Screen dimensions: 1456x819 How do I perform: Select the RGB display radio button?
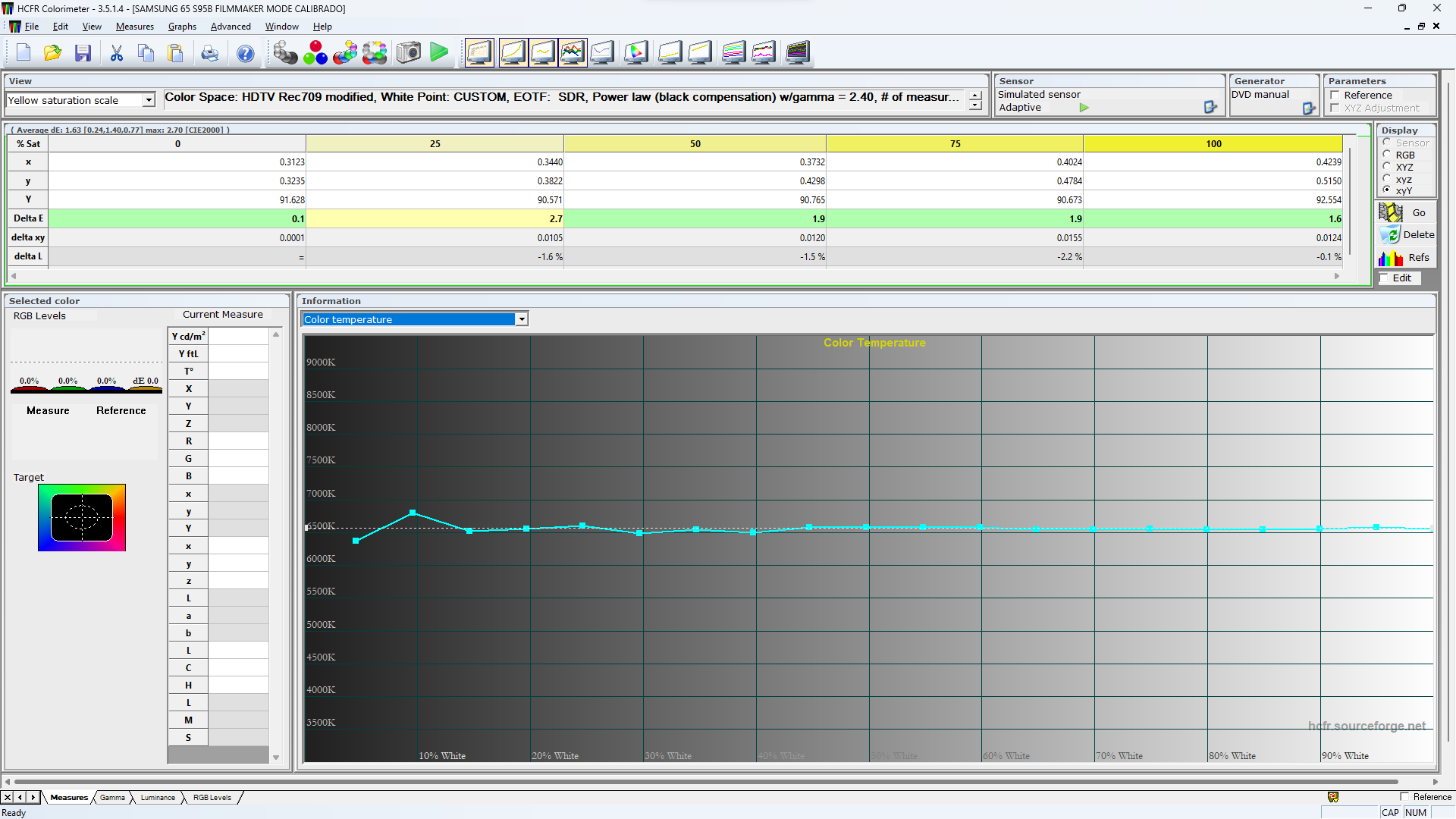coord(1387,155)
